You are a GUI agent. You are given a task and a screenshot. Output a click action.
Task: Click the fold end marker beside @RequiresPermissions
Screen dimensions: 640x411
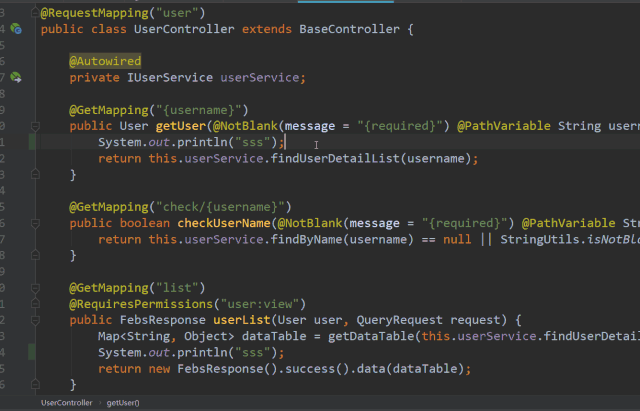tap(35, 304)
